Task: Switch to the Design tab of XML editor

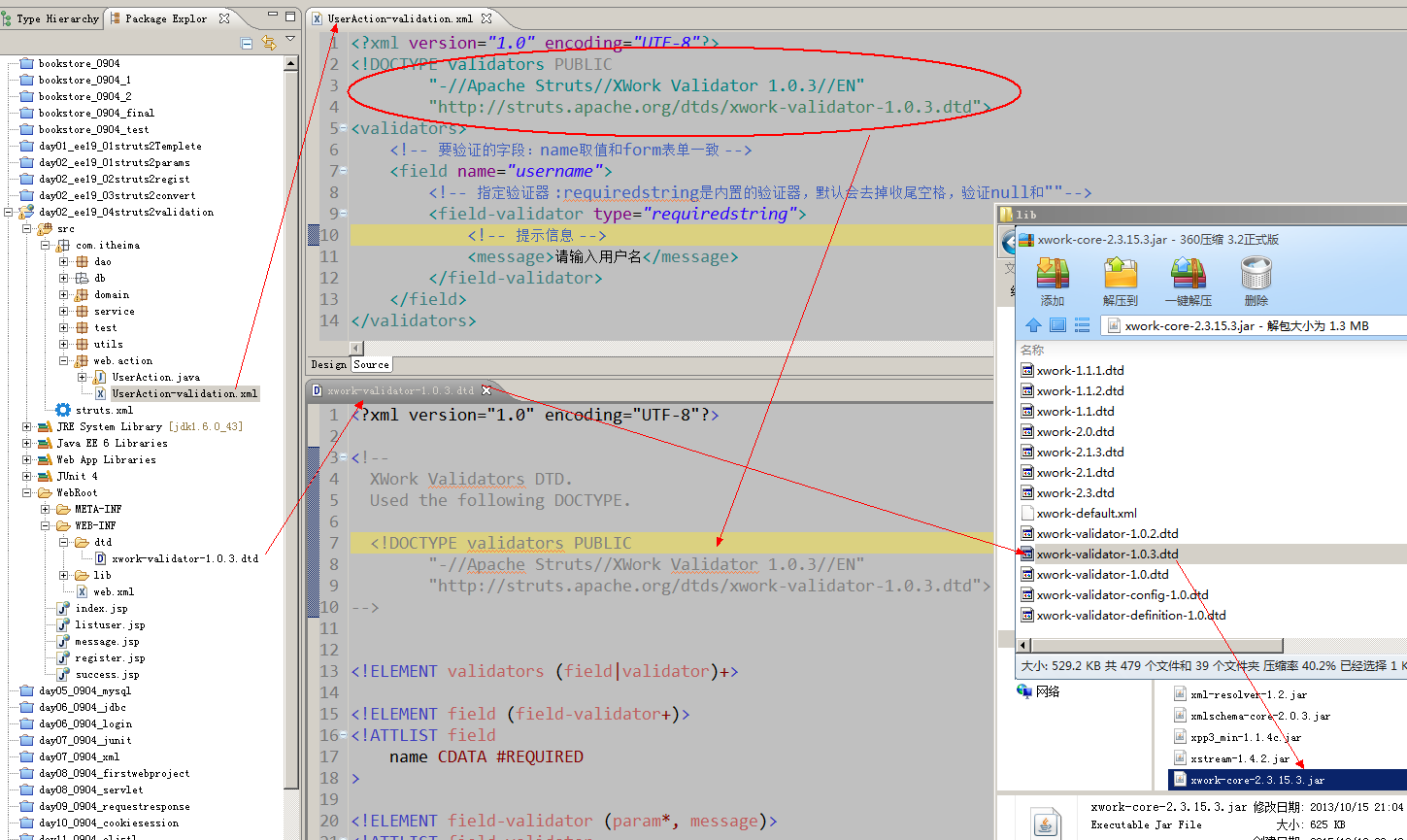Action: 328,364
